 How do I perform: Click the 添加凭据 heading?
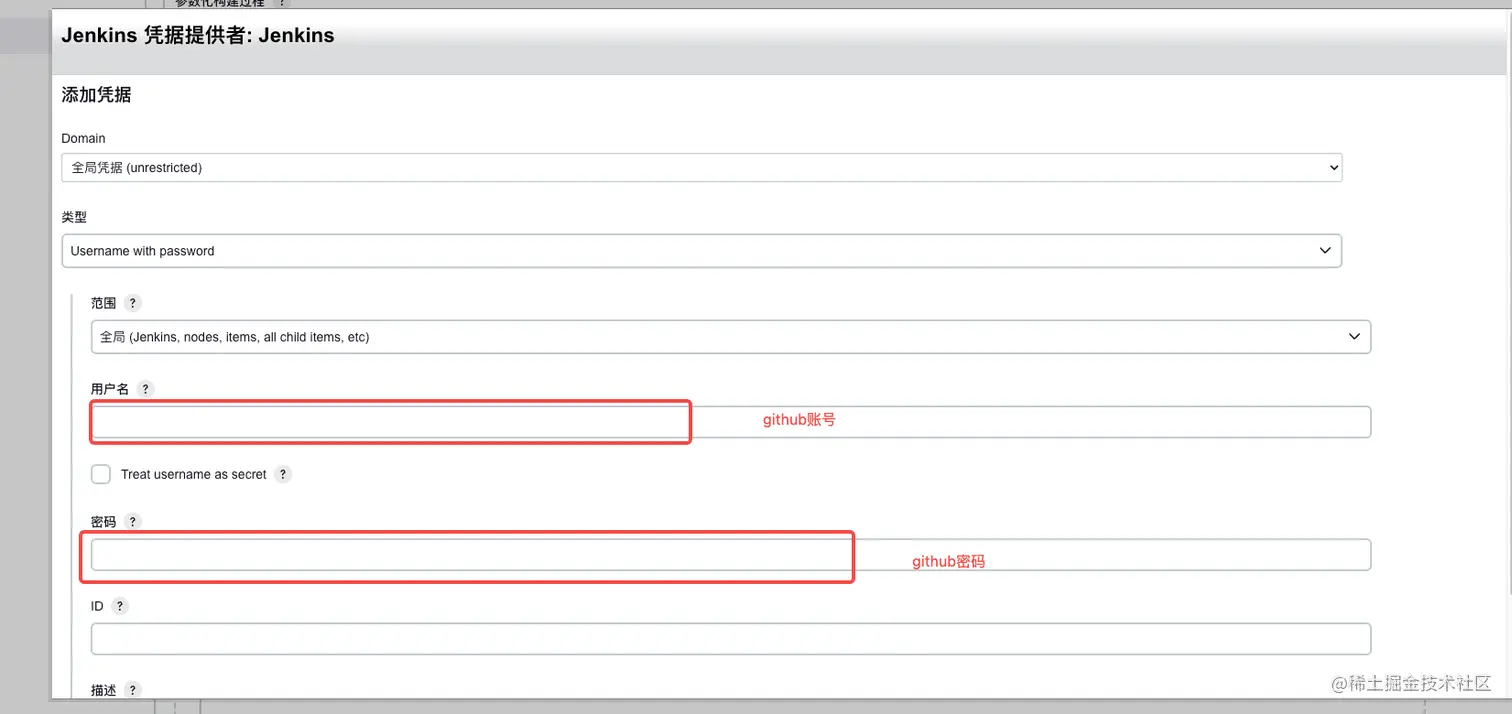[96, 95]
